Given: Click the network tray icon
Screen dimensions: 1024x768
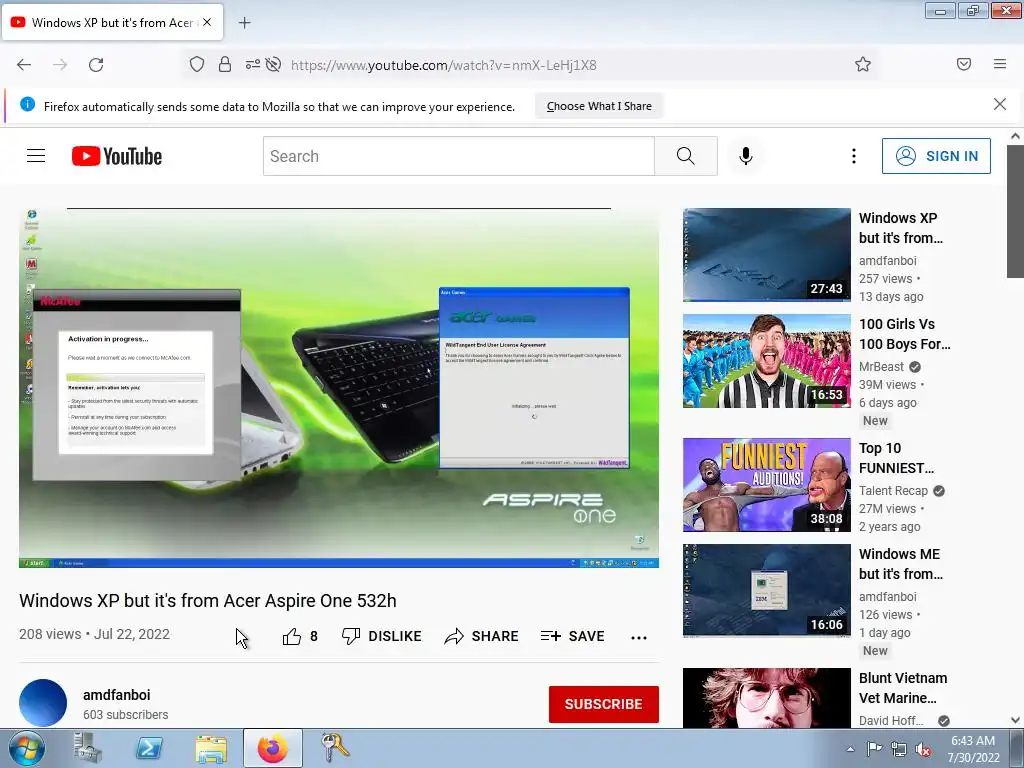Looking at the screenshot, I should tap(899, 749).
